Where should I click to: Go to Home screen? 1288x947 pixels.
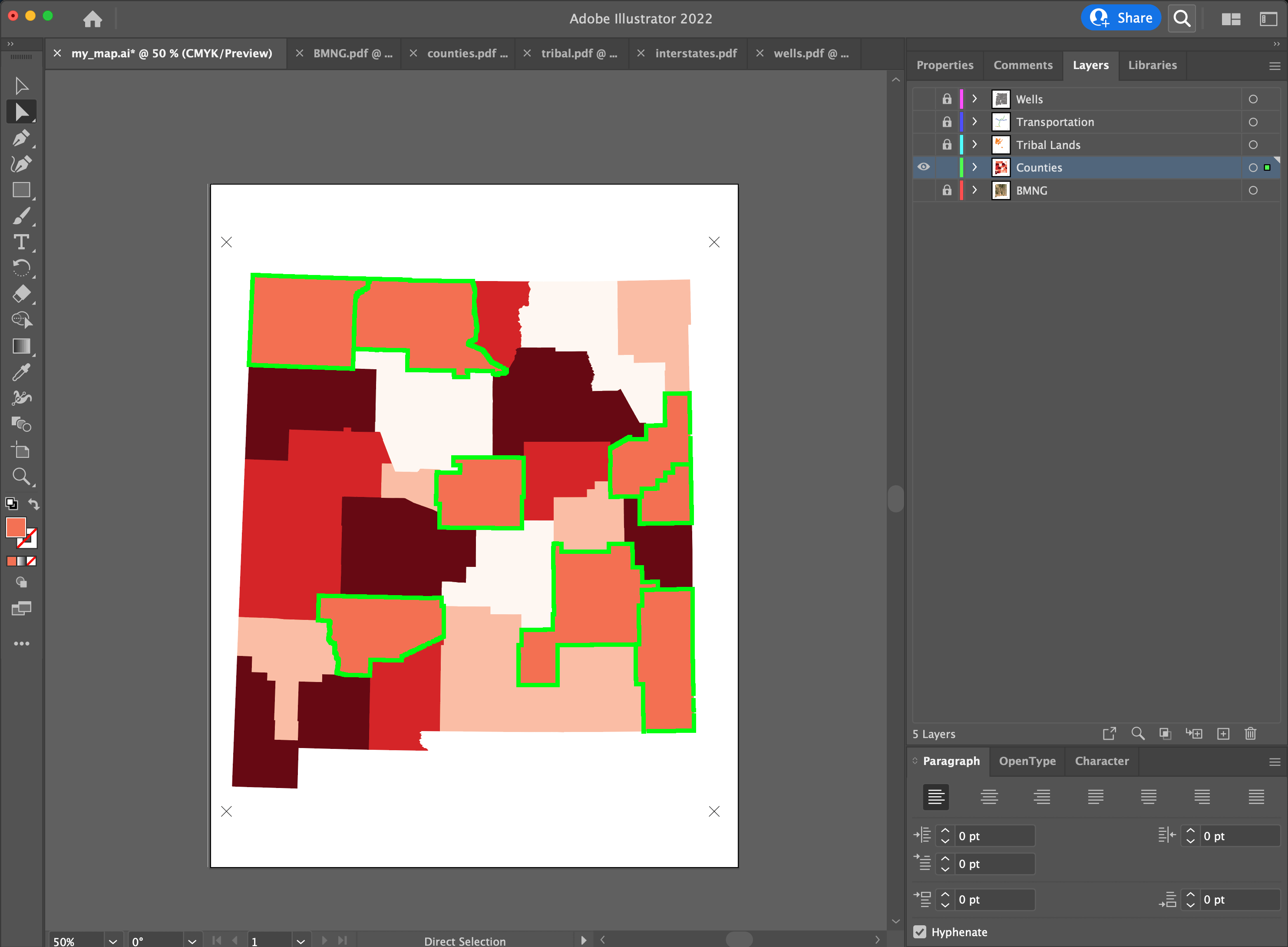click(x=92, y=19)
